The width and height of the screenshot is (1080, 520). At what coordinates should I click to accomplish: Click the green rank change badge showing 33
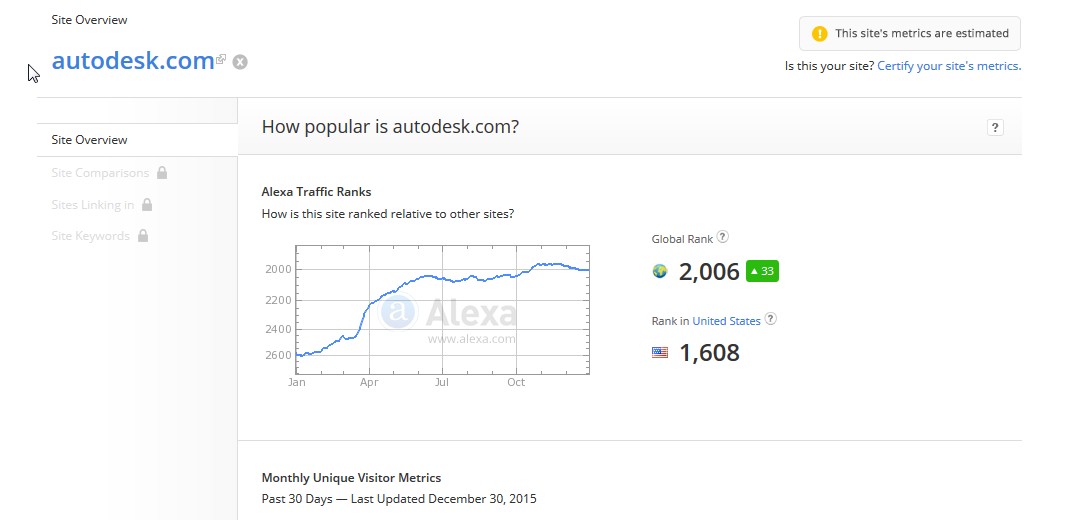pyautogui.click(x=762, y=271)
